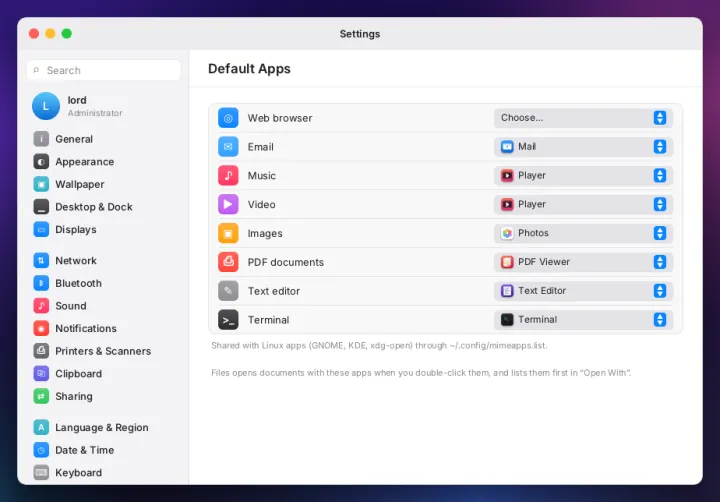The height and width of the screenshot is (502, 720).
Task: Select Date & Time in sidebar
Action: [x=105, y=450]
